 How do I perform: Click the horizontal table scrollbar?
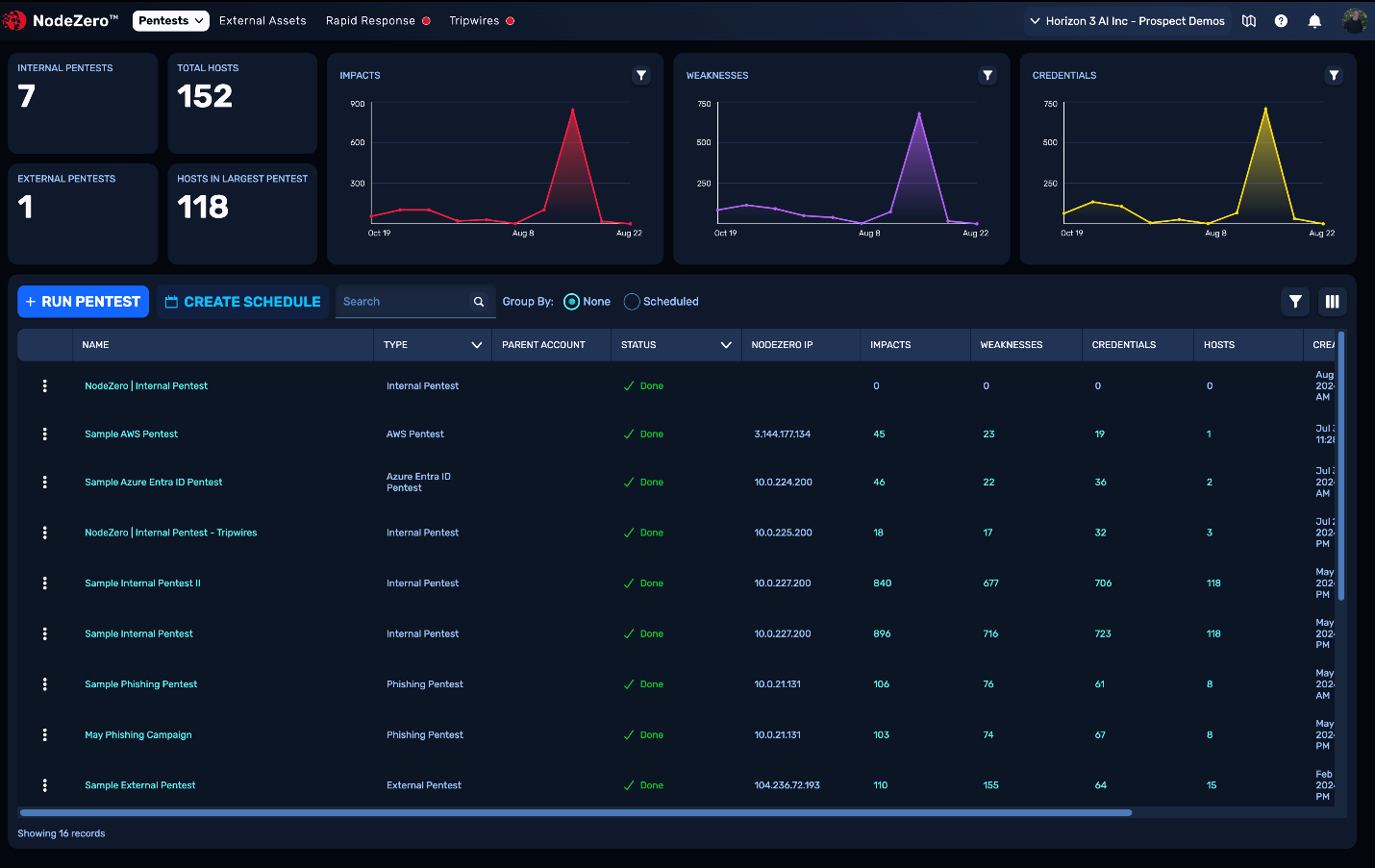(x=575, y=812)
